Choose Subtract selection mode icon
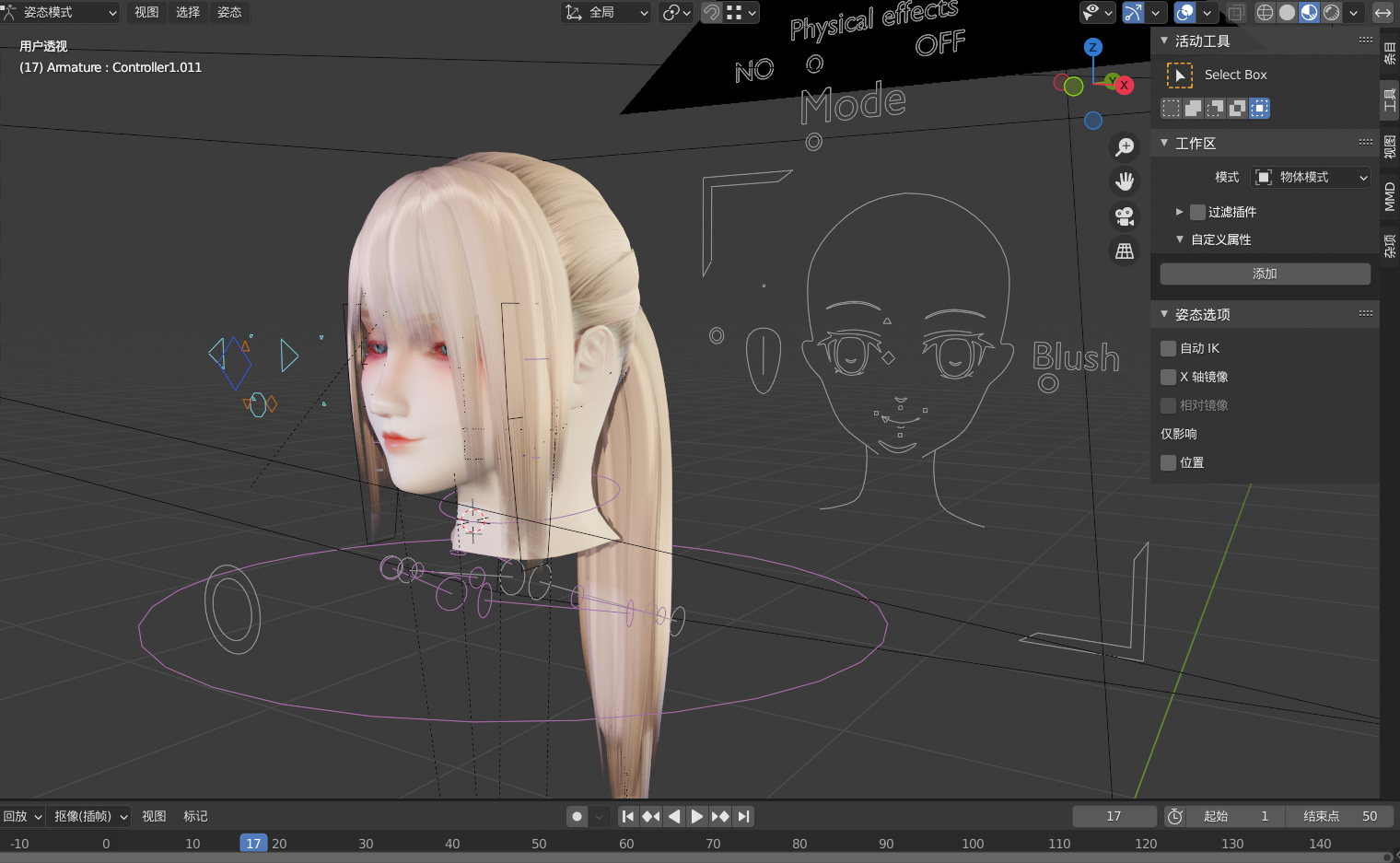Image resolution: width=1400 pixels, height=863 pixels. pyautogui.click(x=1215, y=108)
